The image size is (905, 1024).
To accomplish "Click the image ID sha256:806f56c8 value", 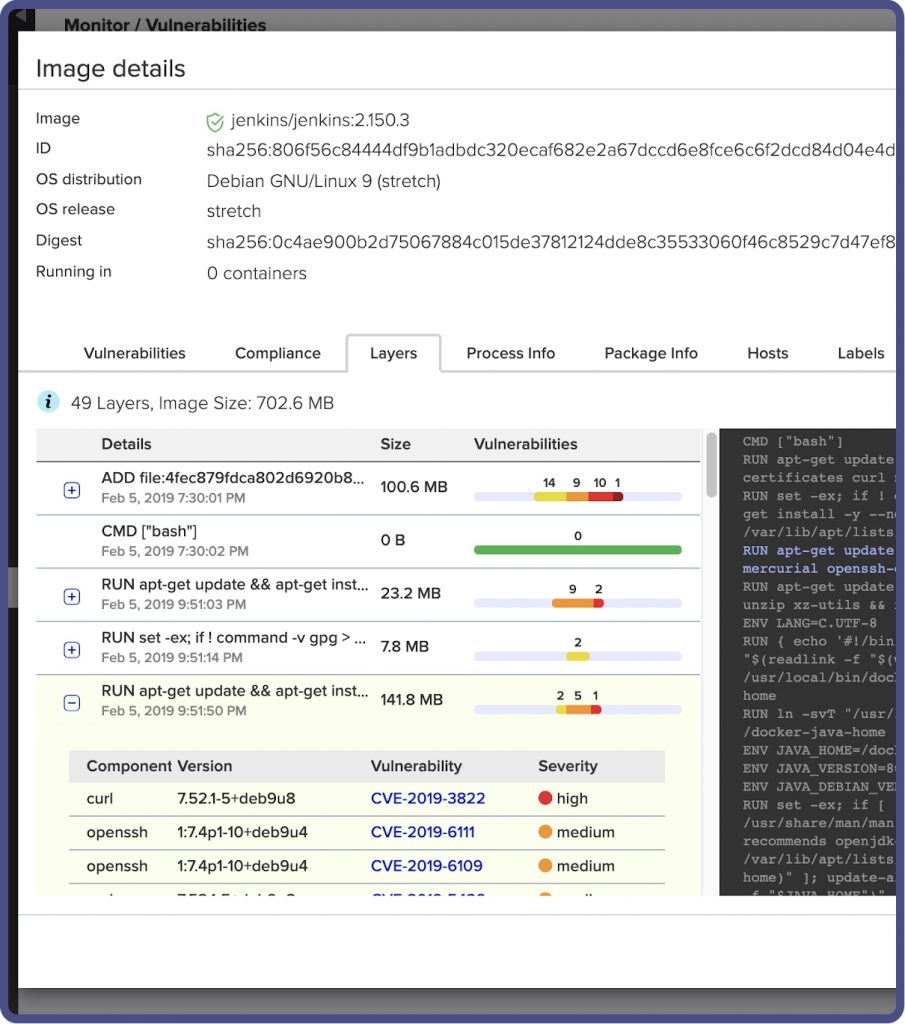I will click(x=550, y=150).
